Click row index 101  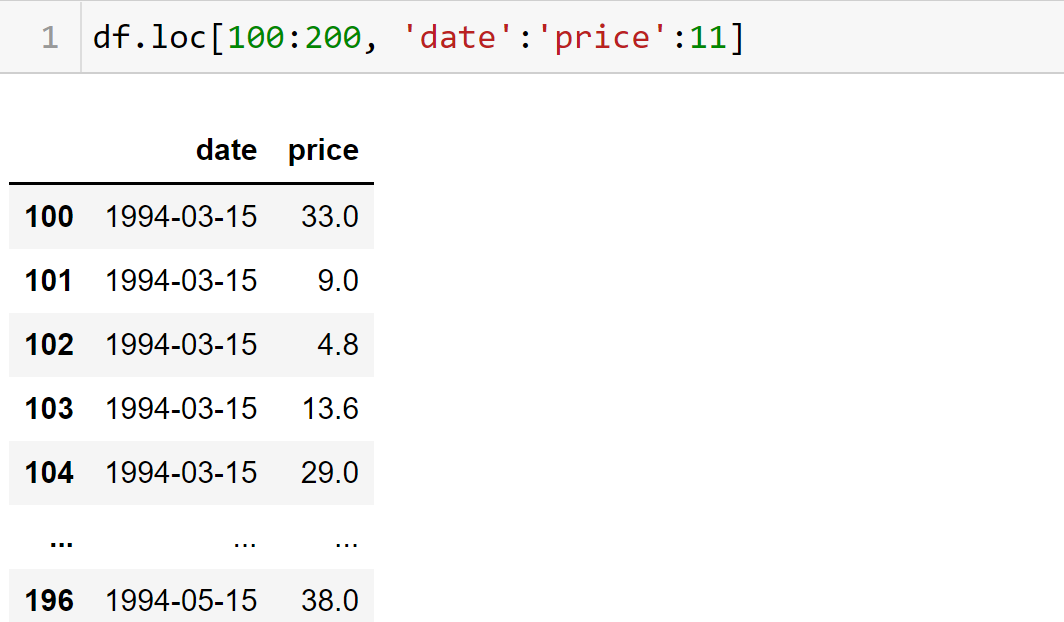[49, 280]
